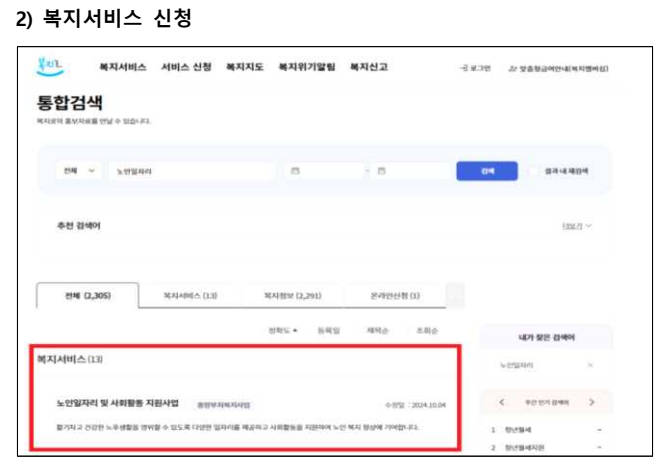Remove 노인일자리 from recent searches
Screen dimensions: 668x466
tap(590, 365)
